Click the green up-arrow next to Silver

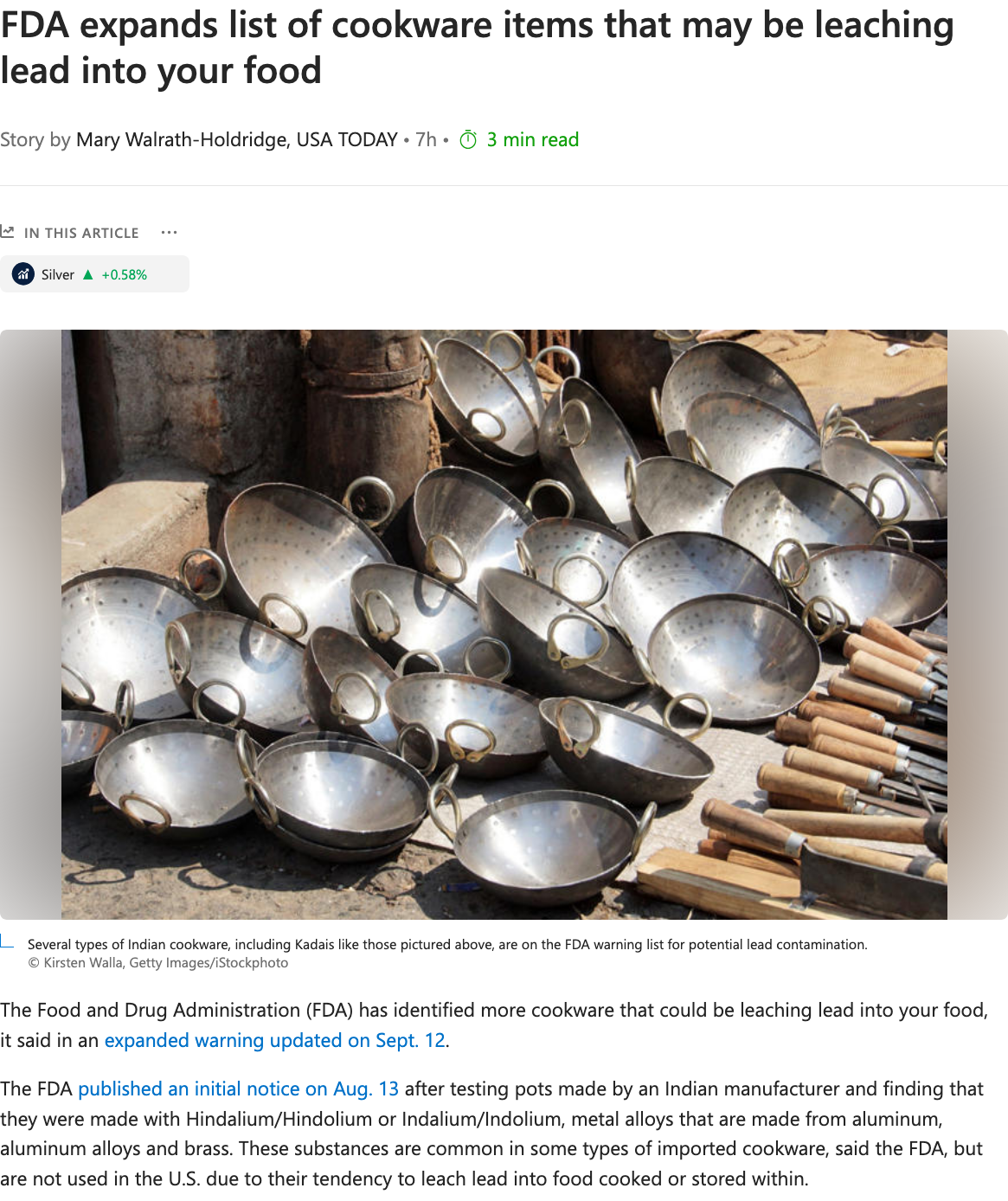pyautogui.click(x=87, y=275)
